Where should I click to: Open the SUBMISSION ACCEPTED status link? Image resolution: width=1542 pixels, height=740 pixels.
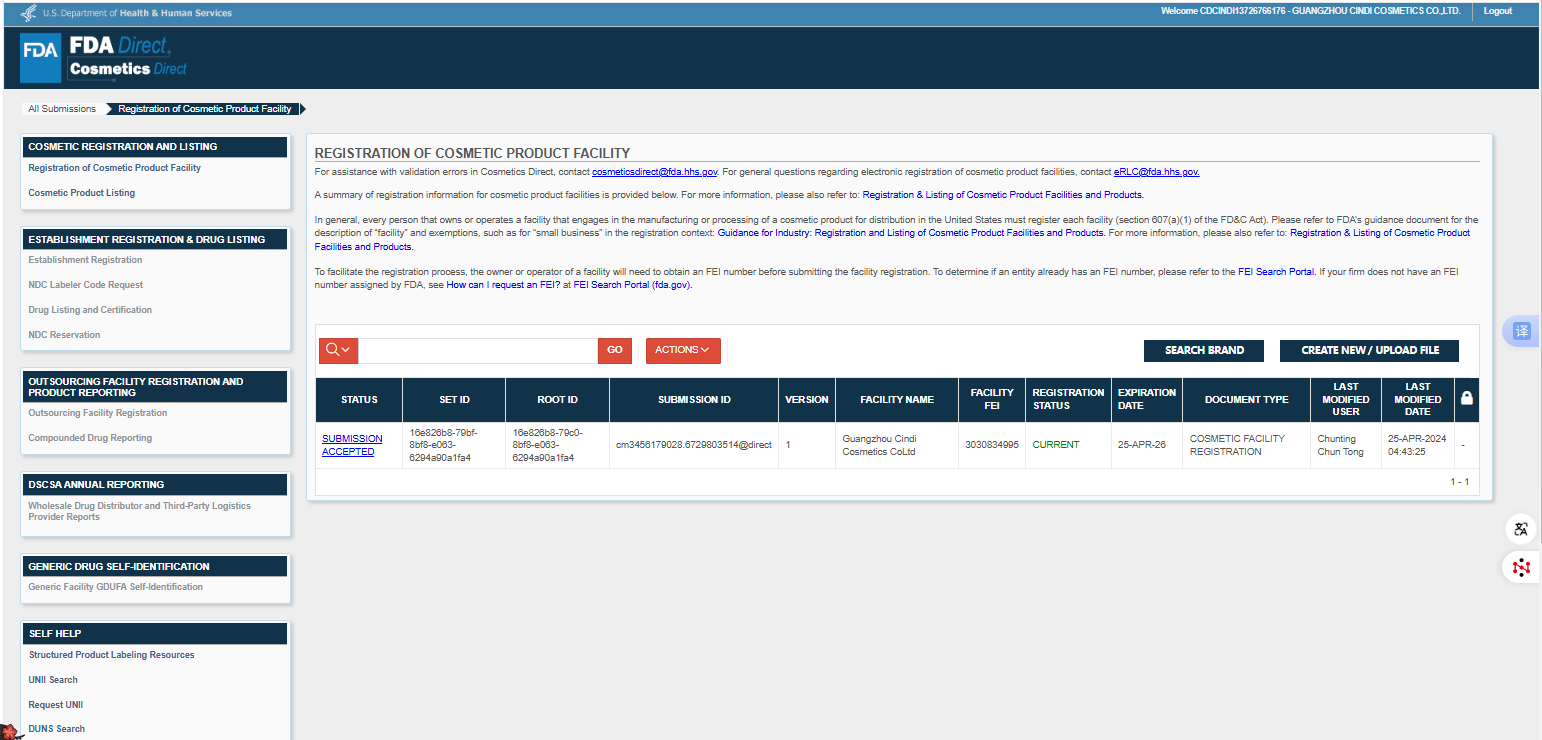(x=352, y=445)
